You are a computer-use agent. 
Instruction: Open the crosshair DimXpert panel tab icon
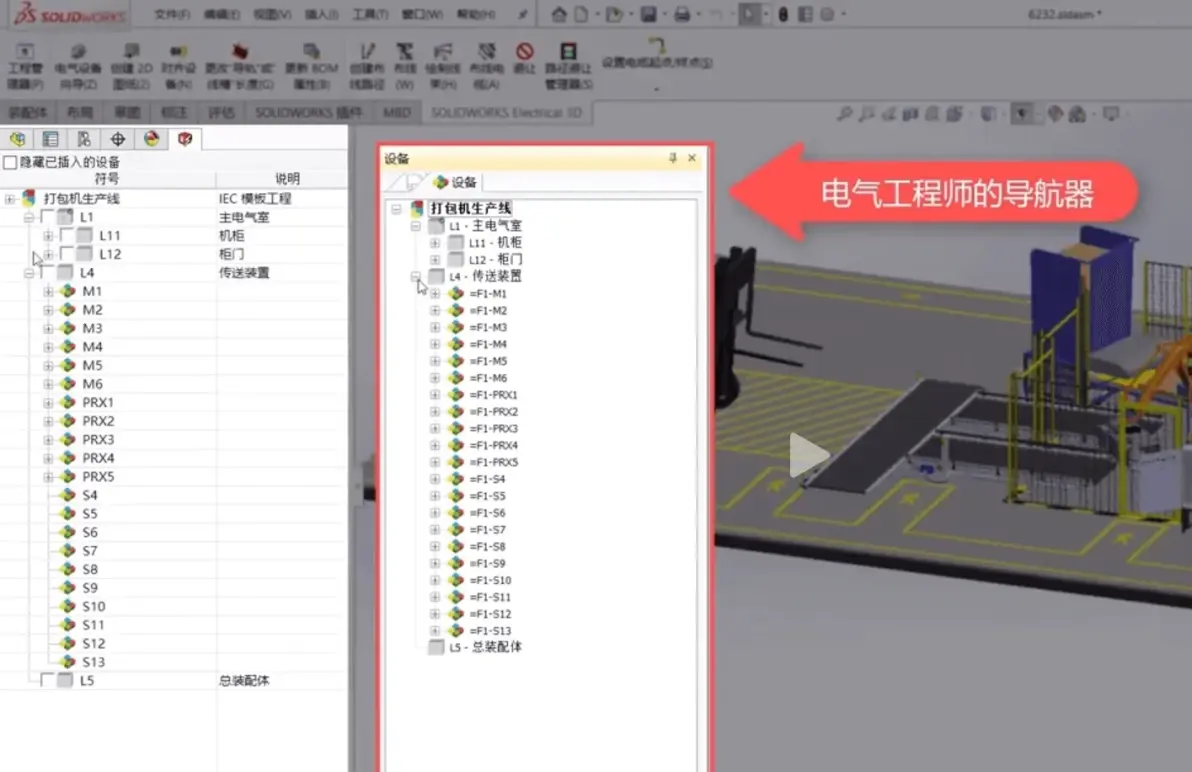(x=117, y=139)
